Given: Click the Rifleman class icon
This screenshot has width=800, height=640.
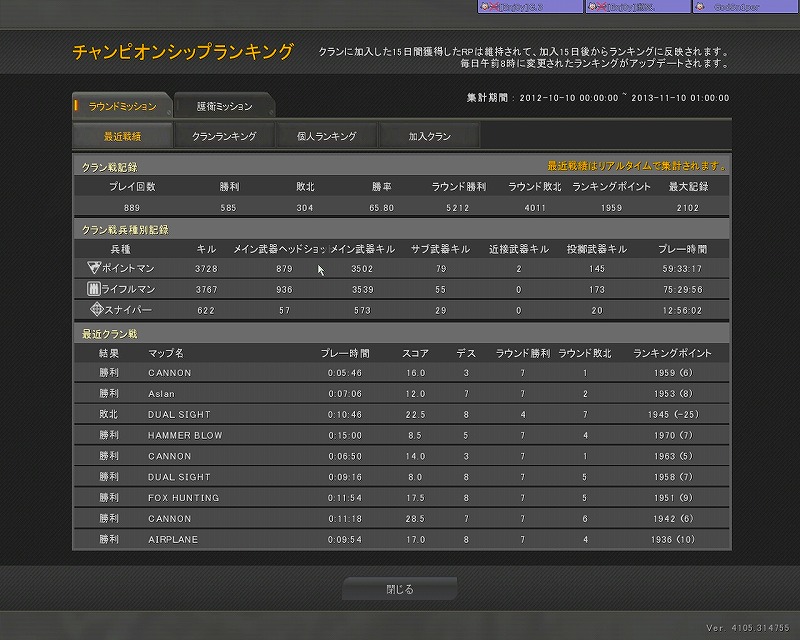Looking at the screenshot, I should click(94, 289).
